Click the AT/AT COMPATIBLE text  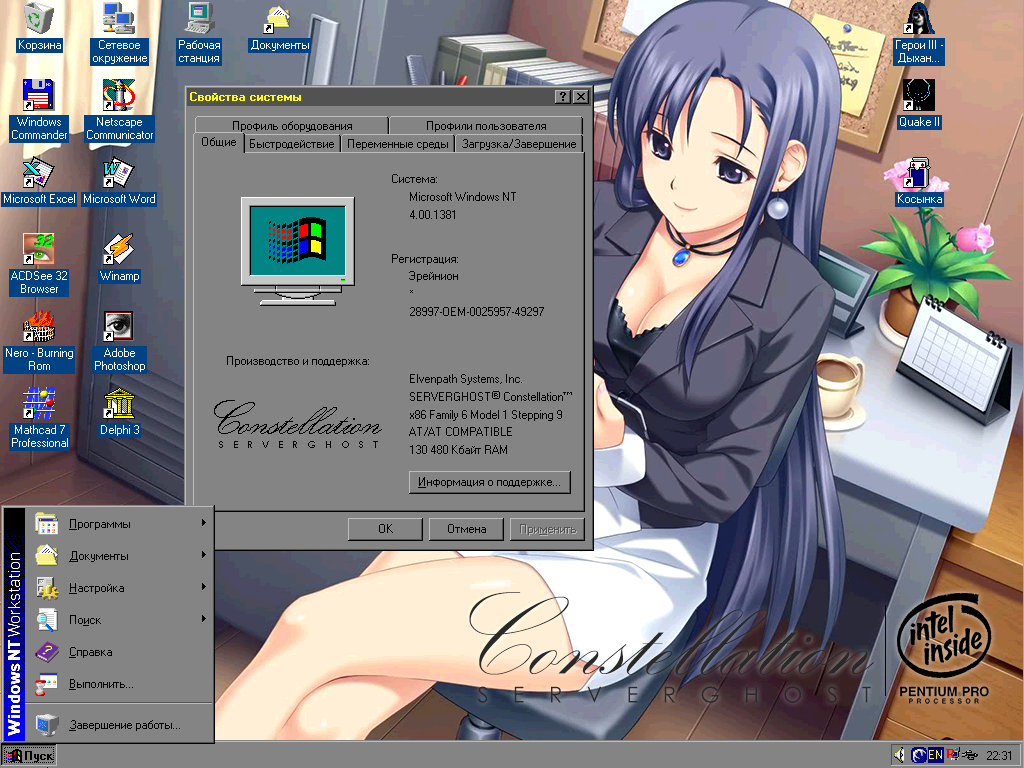460,432
